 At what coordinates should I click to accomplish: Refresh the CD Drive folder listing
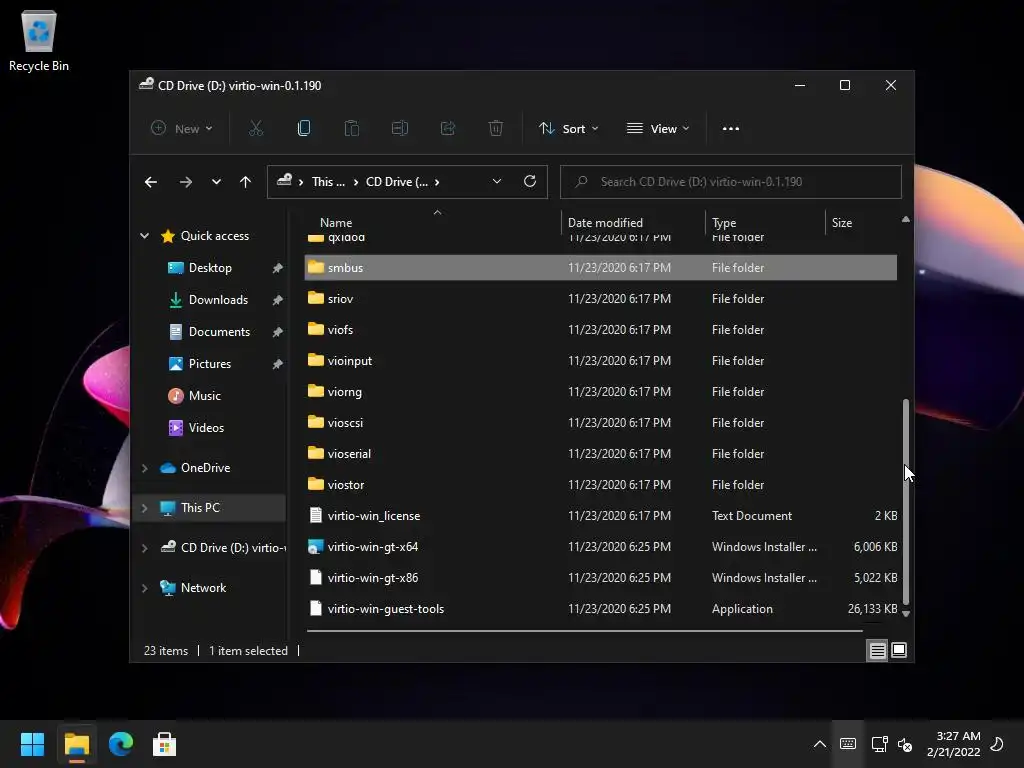coord(530,182)
